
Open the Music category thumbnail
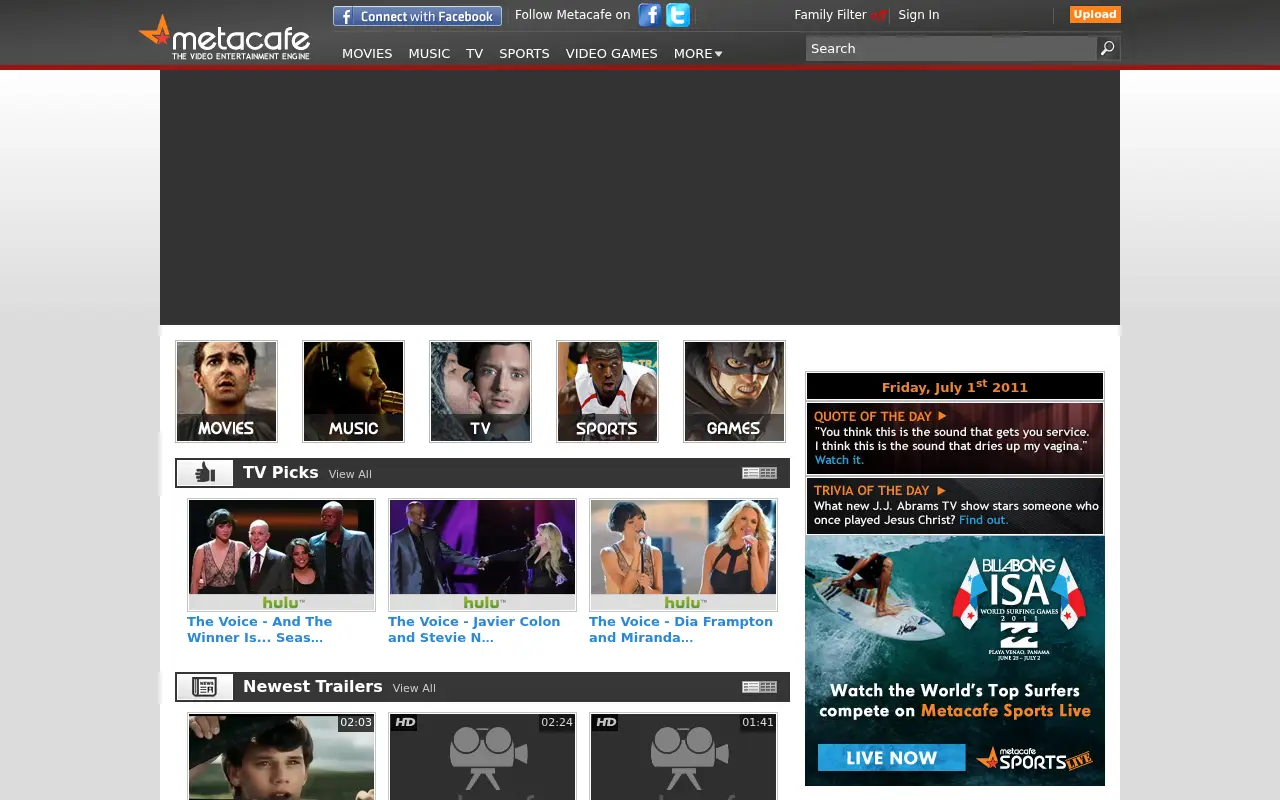point(353,391)
